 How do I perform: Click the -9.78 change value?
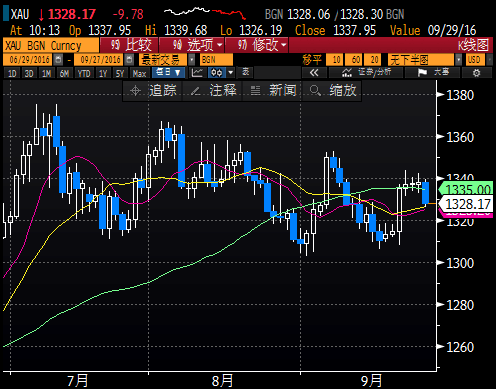click(x=128, y=14)
